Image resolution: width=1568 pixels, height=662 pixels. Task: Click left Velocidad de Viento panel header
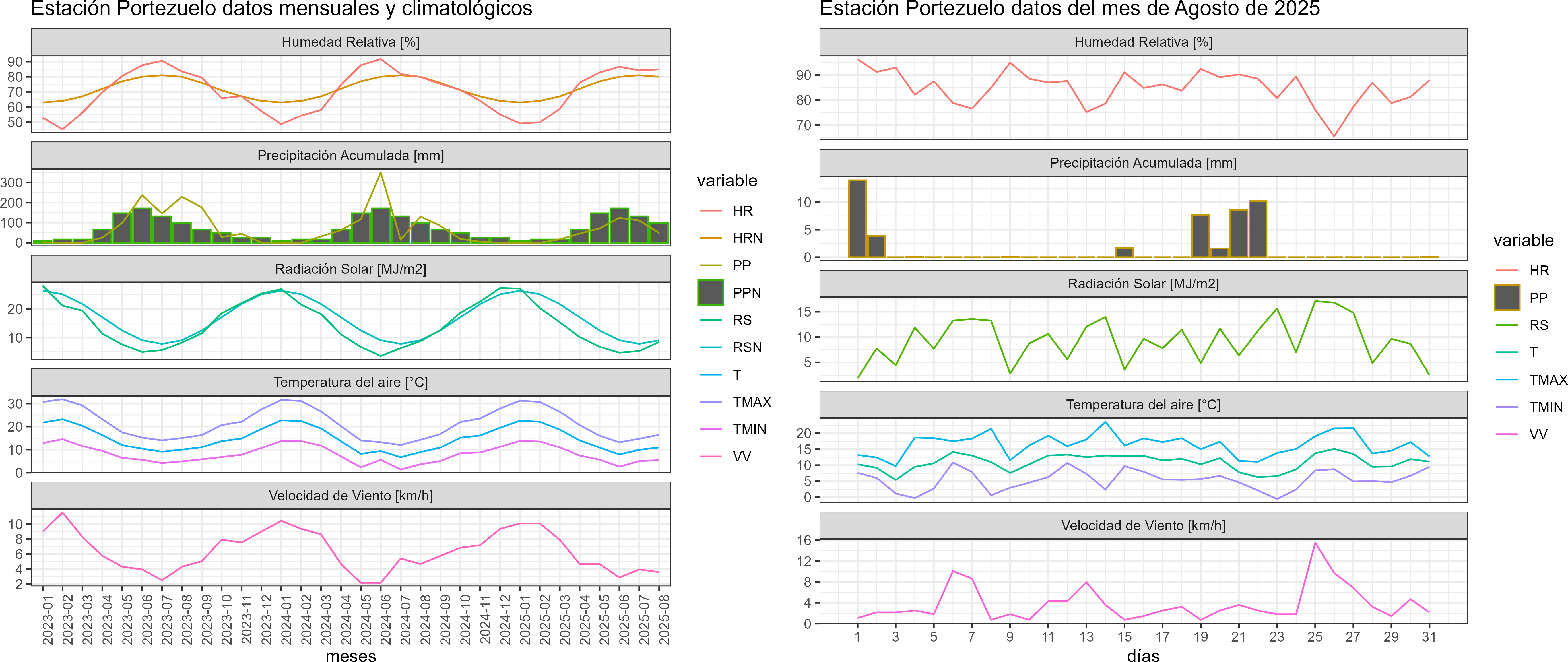(x=350, y=496)
